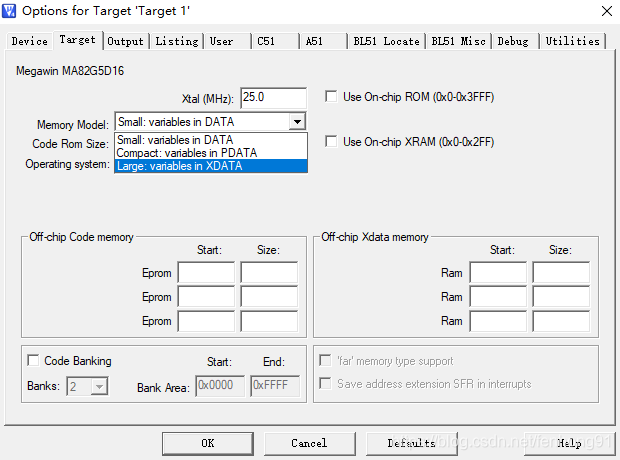This screenshot has height=460, width=620.
Task: Click the Operating system label
Action: (67, 164)
